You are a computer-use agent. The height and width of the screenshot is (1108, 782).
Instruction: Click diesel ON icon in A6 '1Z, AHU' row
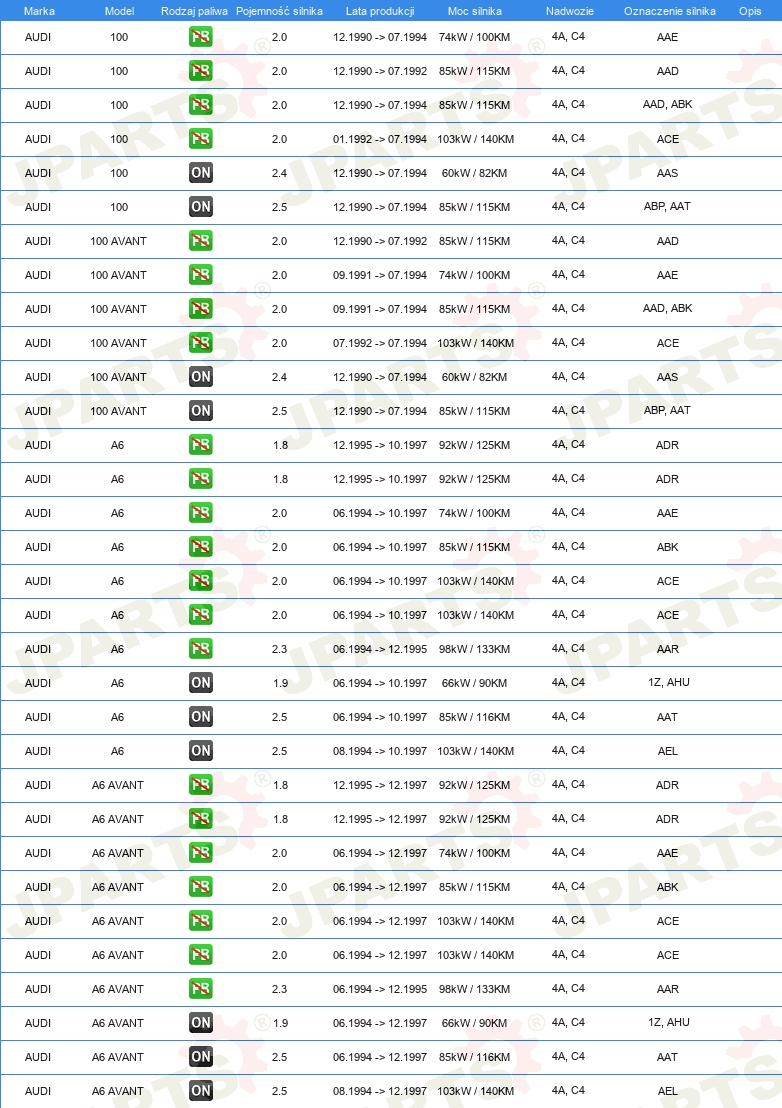pyautogui.click(x=201, y=683)
